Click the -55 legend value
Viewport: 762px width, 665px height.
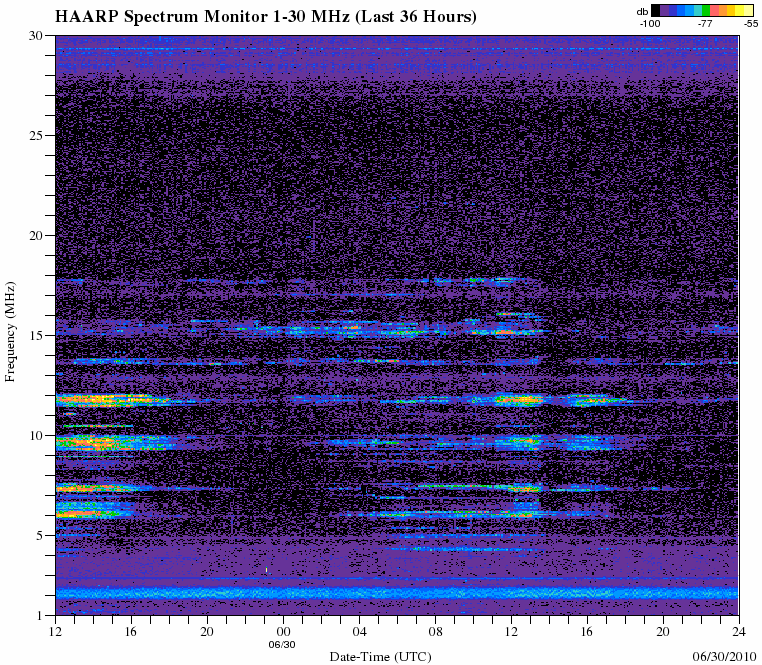pyautogui.click(x=751, y=23)
